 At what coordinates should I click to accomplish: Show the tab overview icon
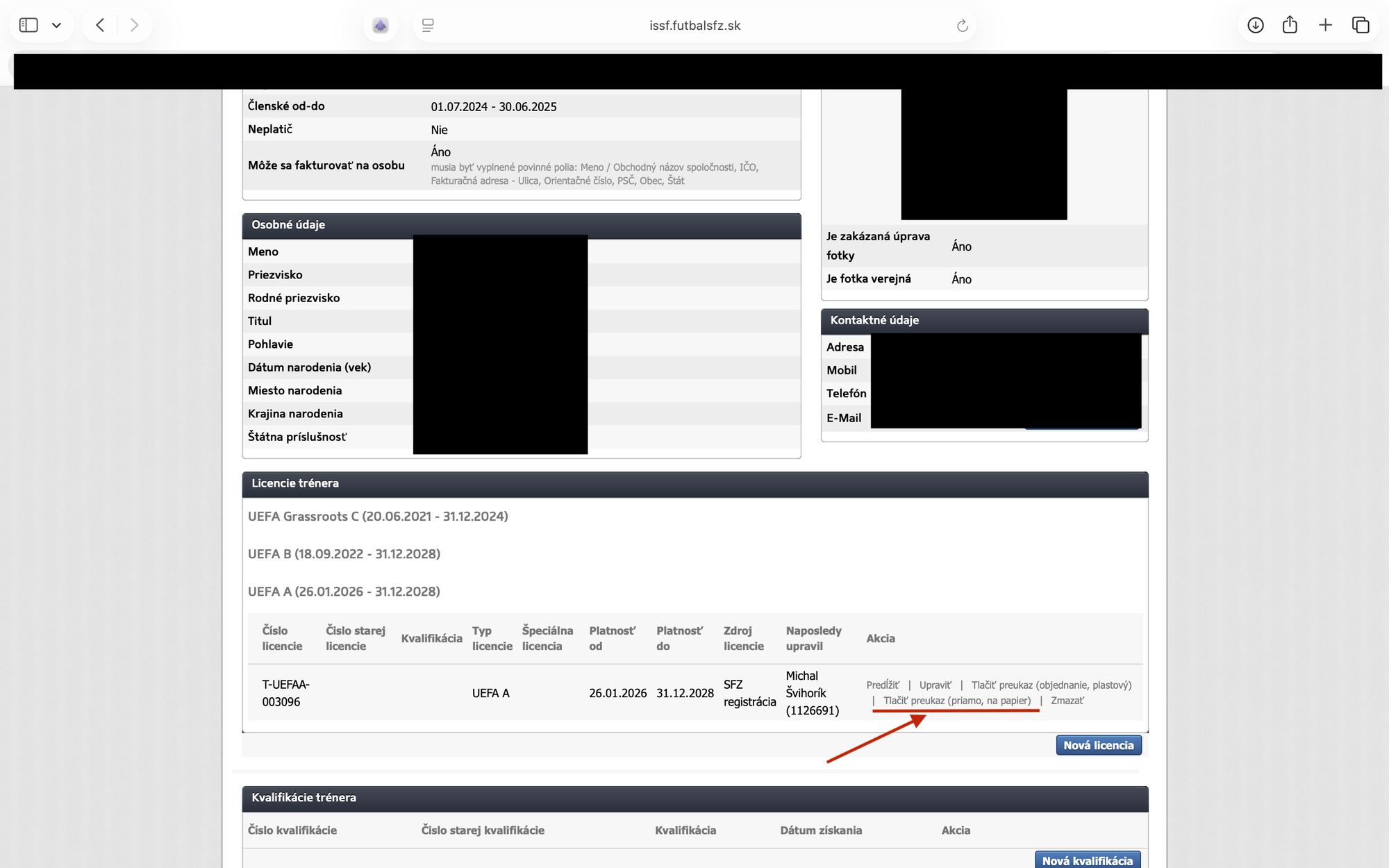1360,25
